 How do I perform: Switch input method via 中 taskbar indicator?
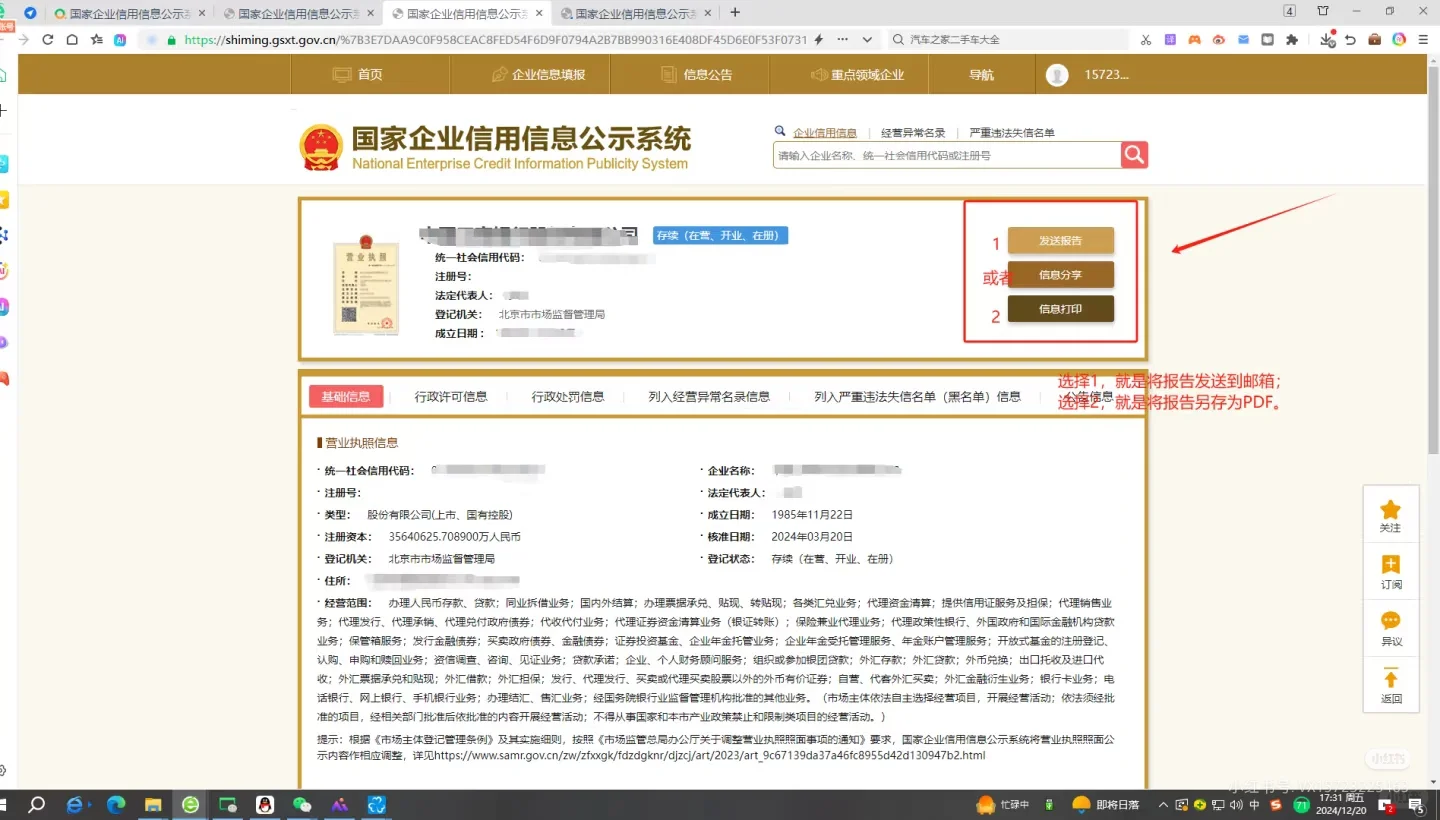point(1255,804)
